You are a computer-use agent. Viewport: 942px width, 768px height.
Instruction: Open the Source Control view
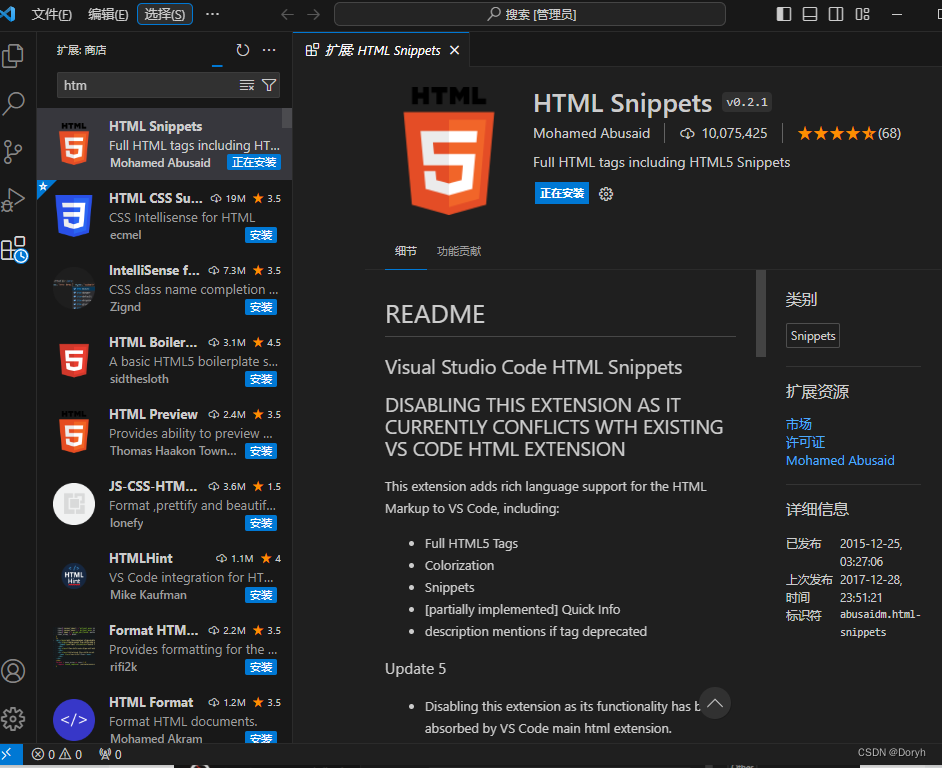(x=13, y=151)
